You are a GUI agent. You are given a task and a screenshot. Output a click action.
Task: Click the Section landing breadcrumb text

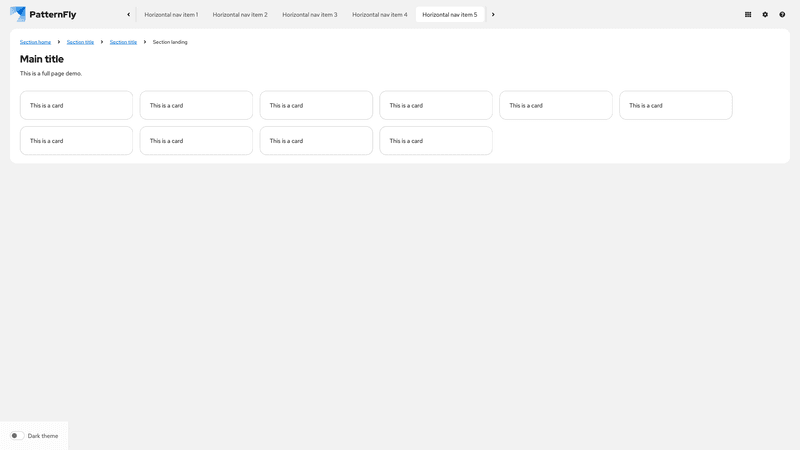pyautogui.click(x=170, y=42)
